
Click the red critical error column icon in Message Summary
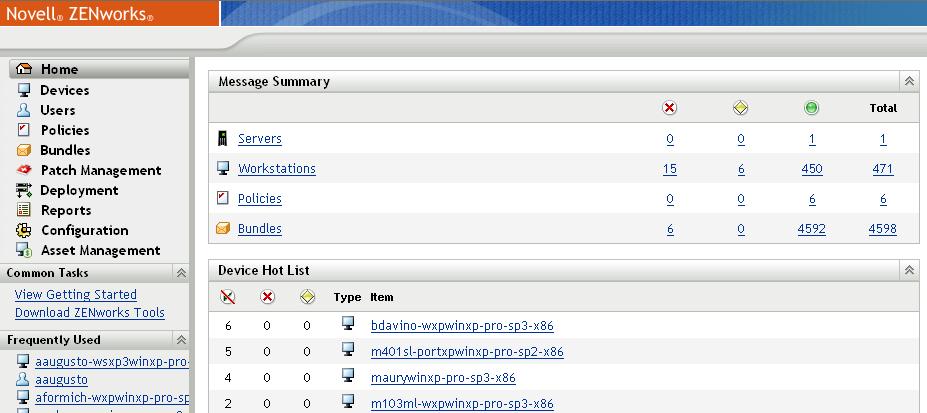coord(669,108)
